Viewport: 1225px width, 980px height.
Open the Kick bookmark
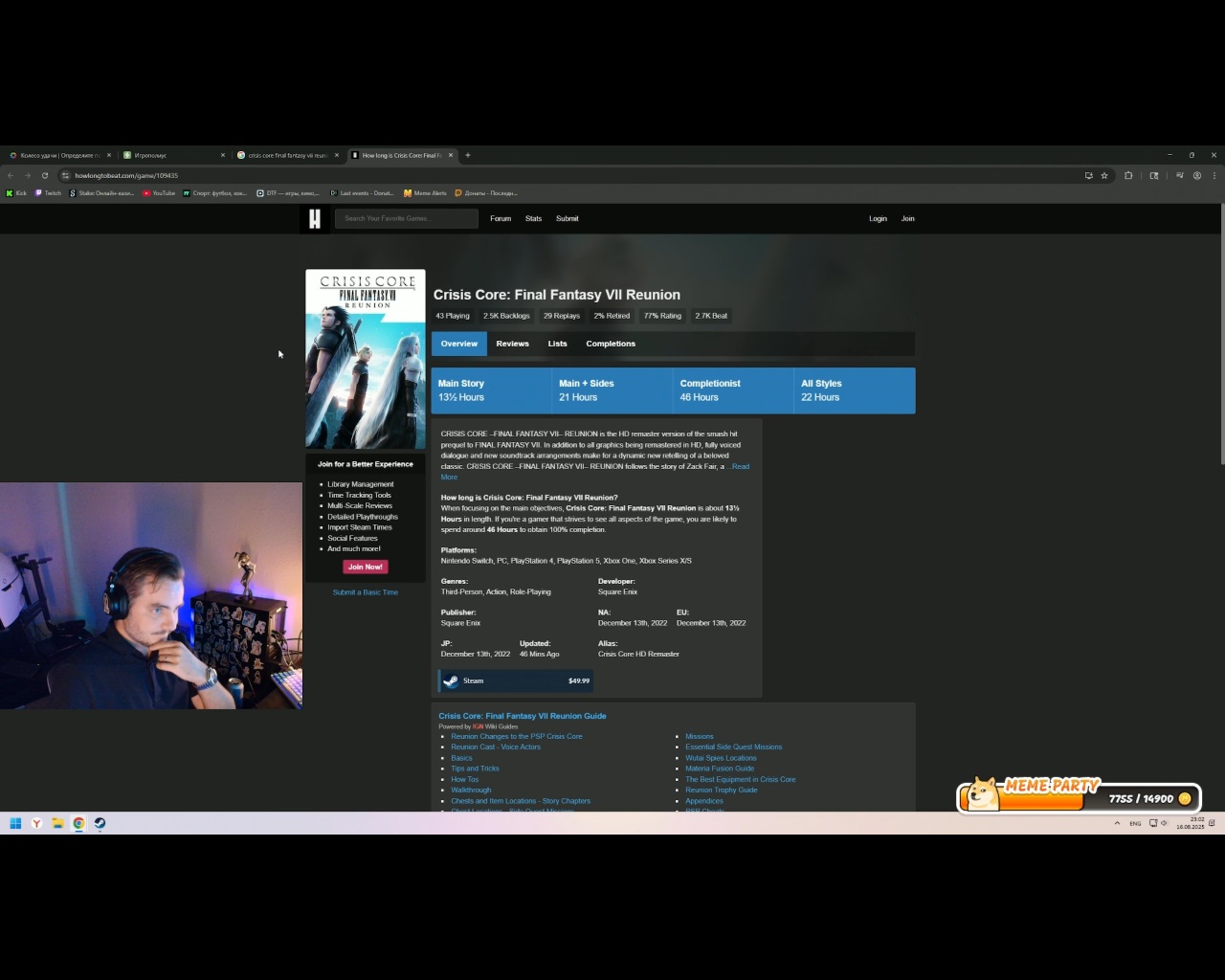pyautogui.click(x=17, y=193)
